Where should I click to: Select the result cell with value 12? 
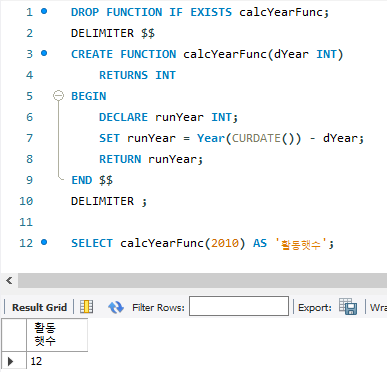click(57, 361)
